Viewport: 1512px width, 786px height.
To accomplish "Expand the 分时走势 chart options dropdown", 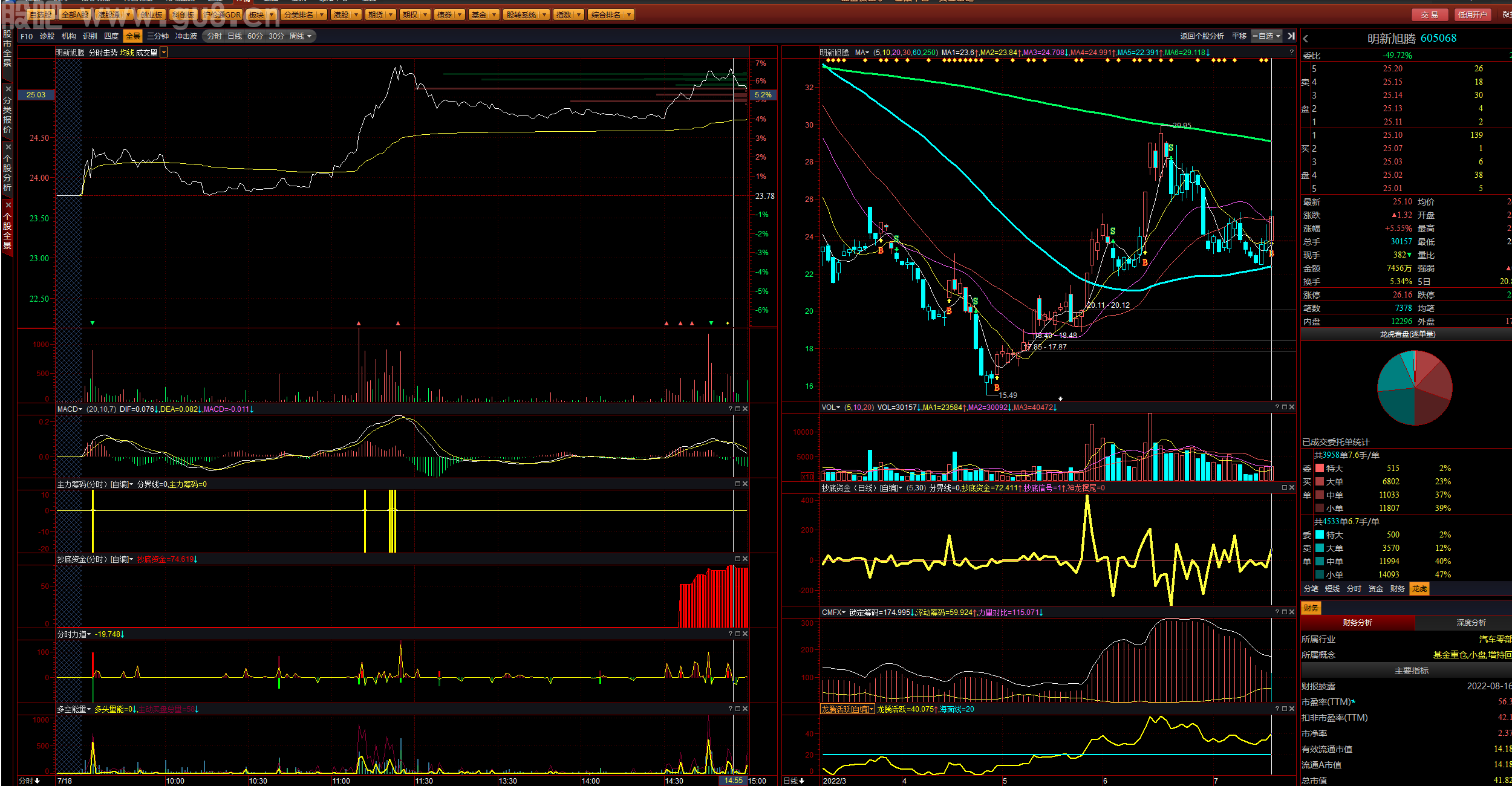I will point(163,53).
